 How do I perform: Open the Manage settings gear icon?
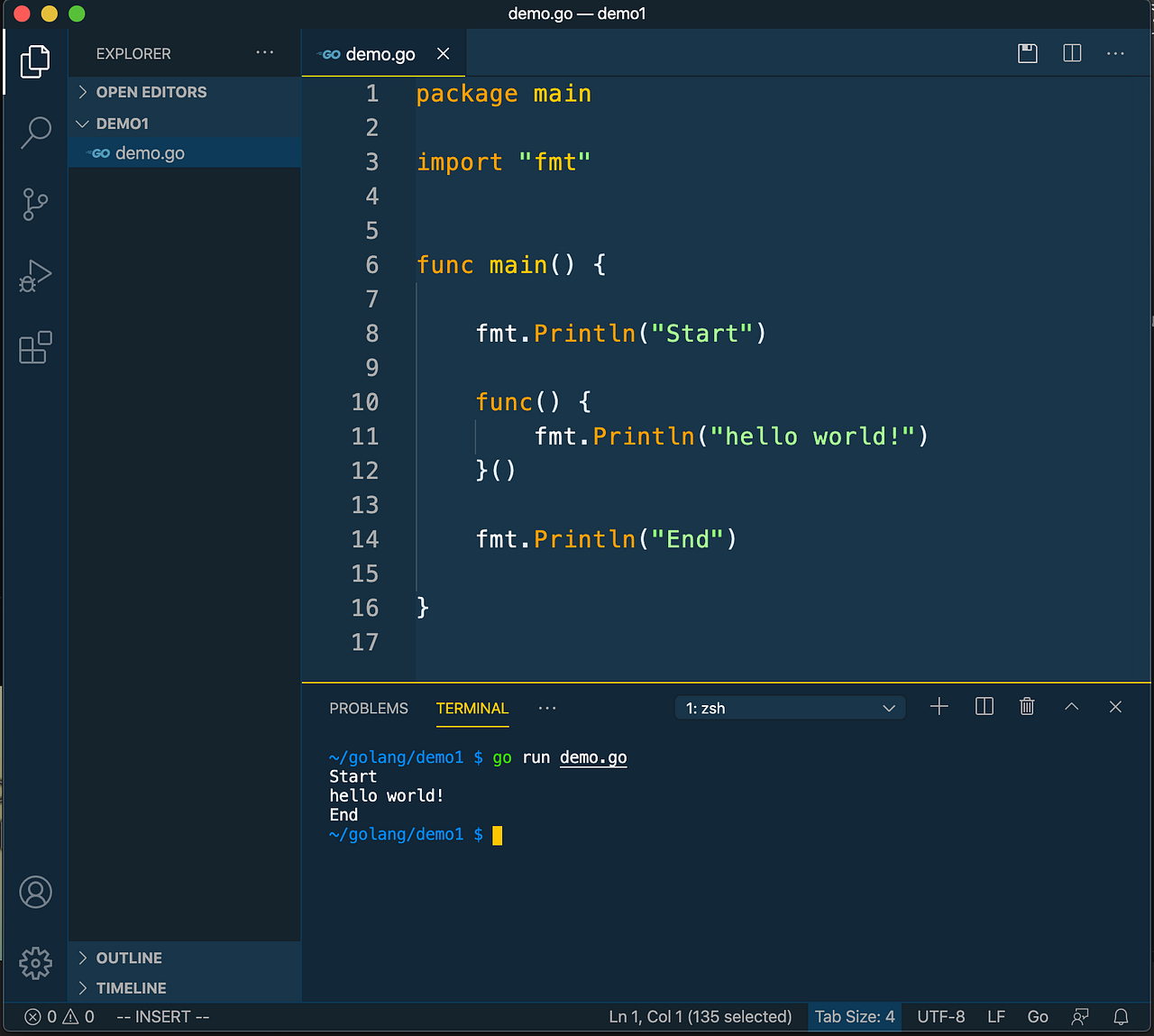[x=35, y=963]
